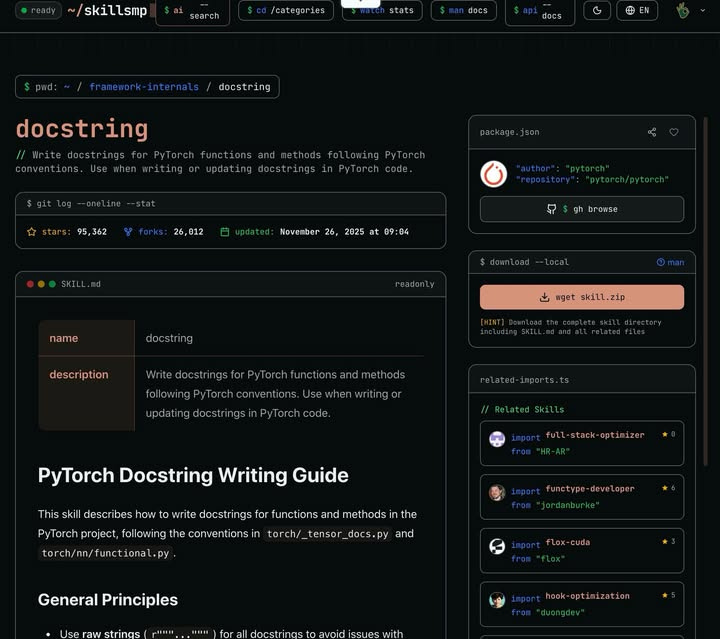Expand the user avatar menu chevron
Viewport: 720px width, 639px height.
click(x=703, y=10)
